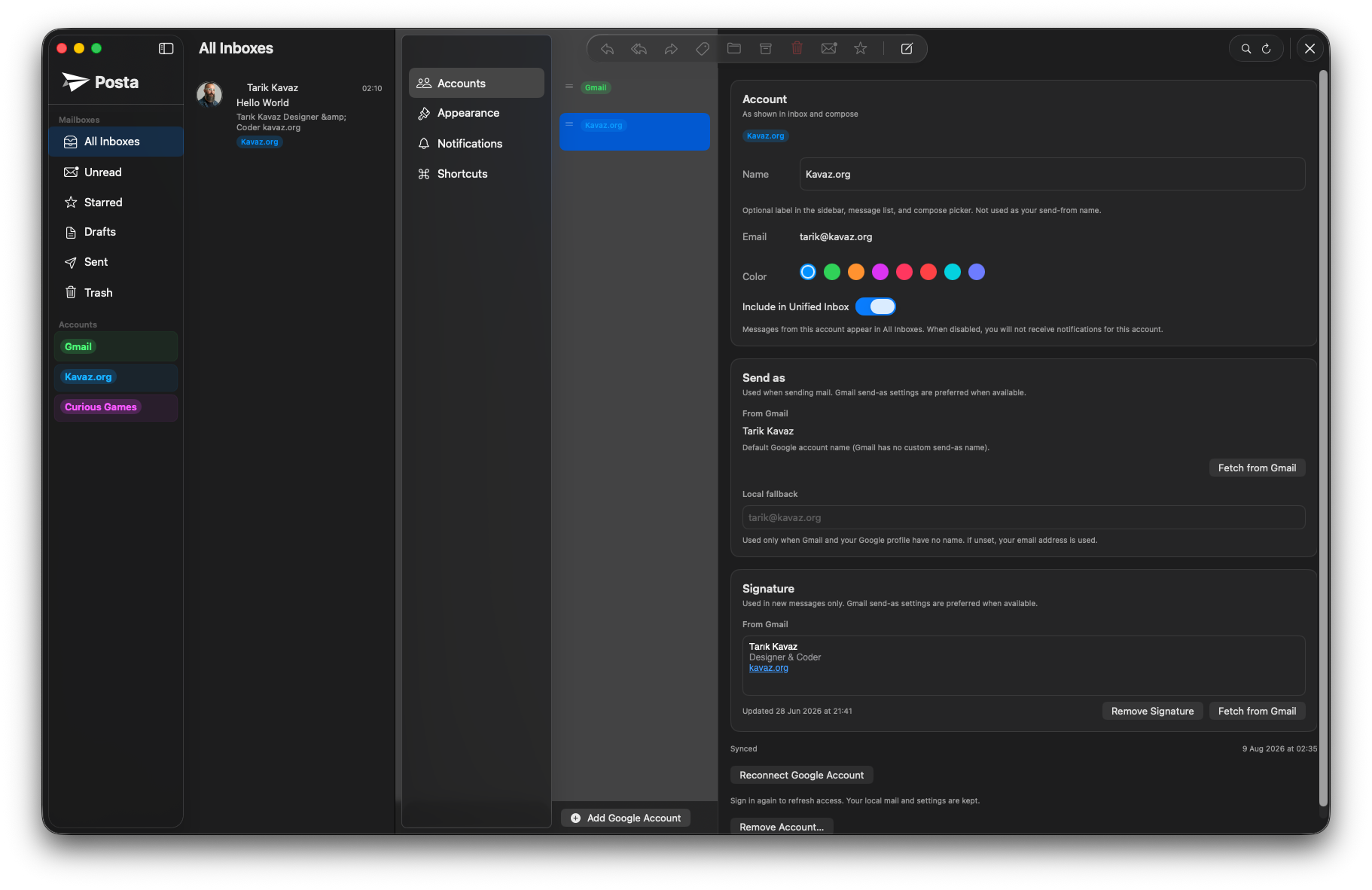Click the '9 Aug 2026 at 02:35' sync time
The height and width of the screenshot is (890, 1372).
pyautogui.click(x=1279, y=748)
